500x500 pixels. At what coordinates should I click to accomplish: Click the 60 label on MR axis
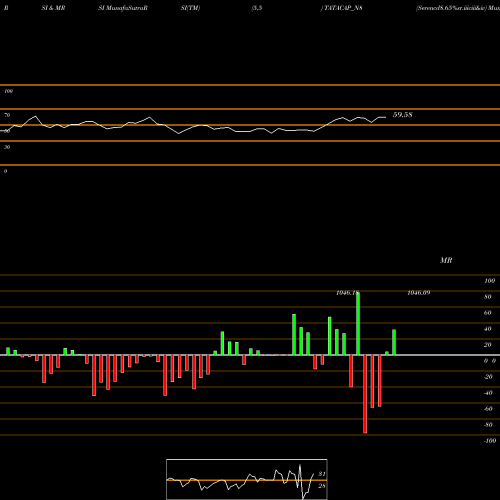[x=488, y=313]
